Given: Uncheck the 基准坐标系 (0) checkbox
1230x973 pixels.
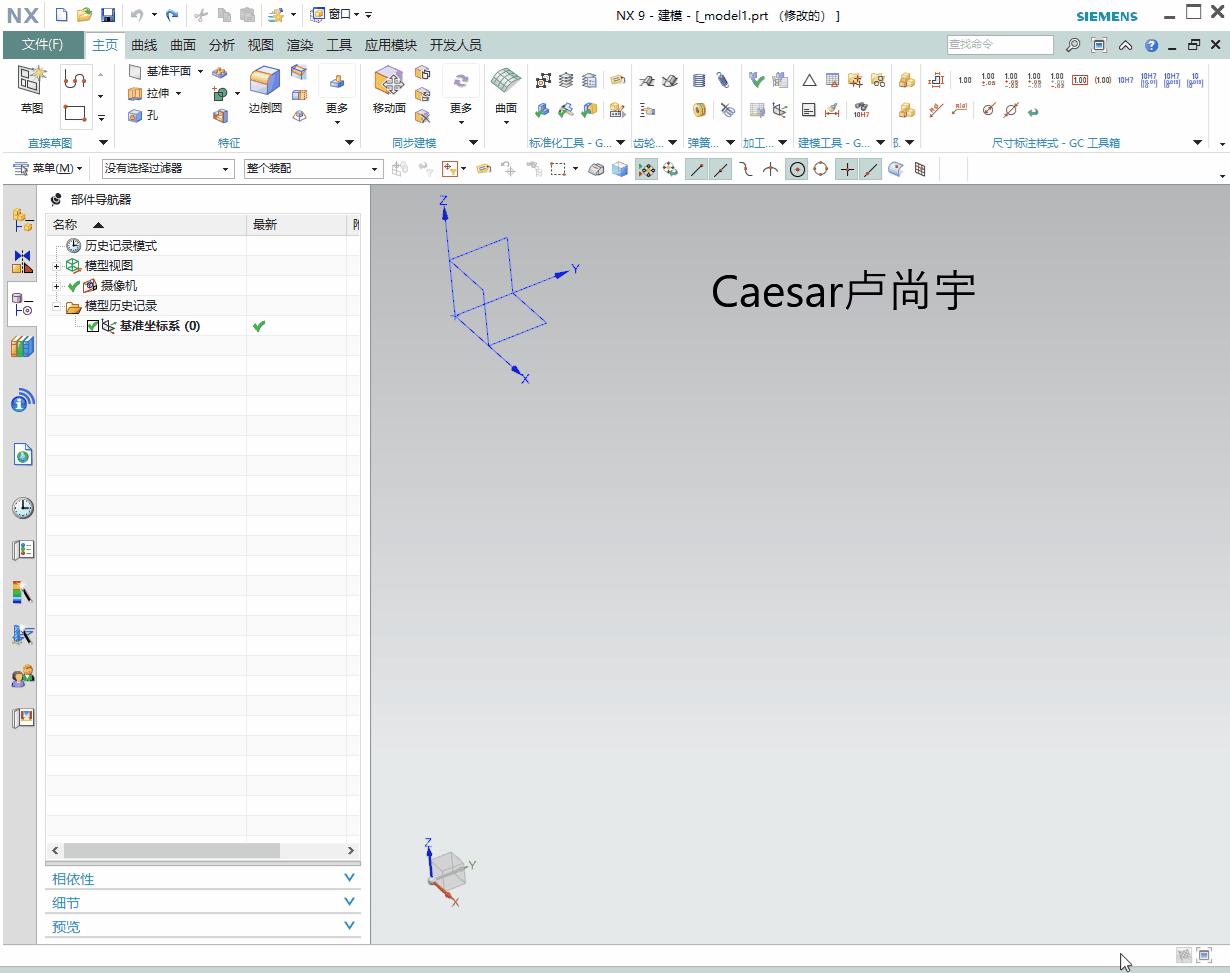Looking at the screenshot, I should pyautogui.click(x=93, y=326).
